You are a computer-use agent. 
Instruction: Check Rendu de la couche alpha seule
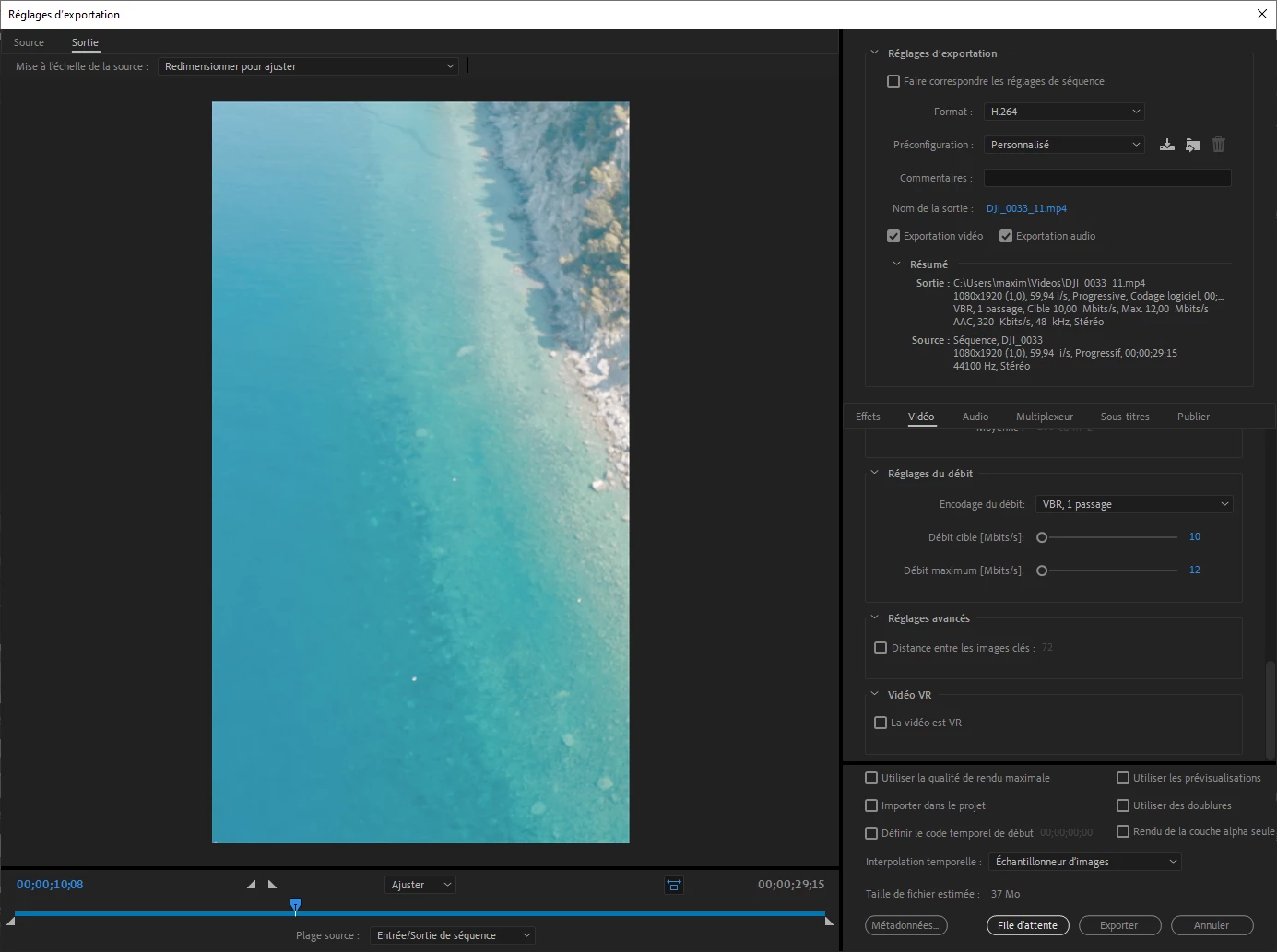point(1123,831)
